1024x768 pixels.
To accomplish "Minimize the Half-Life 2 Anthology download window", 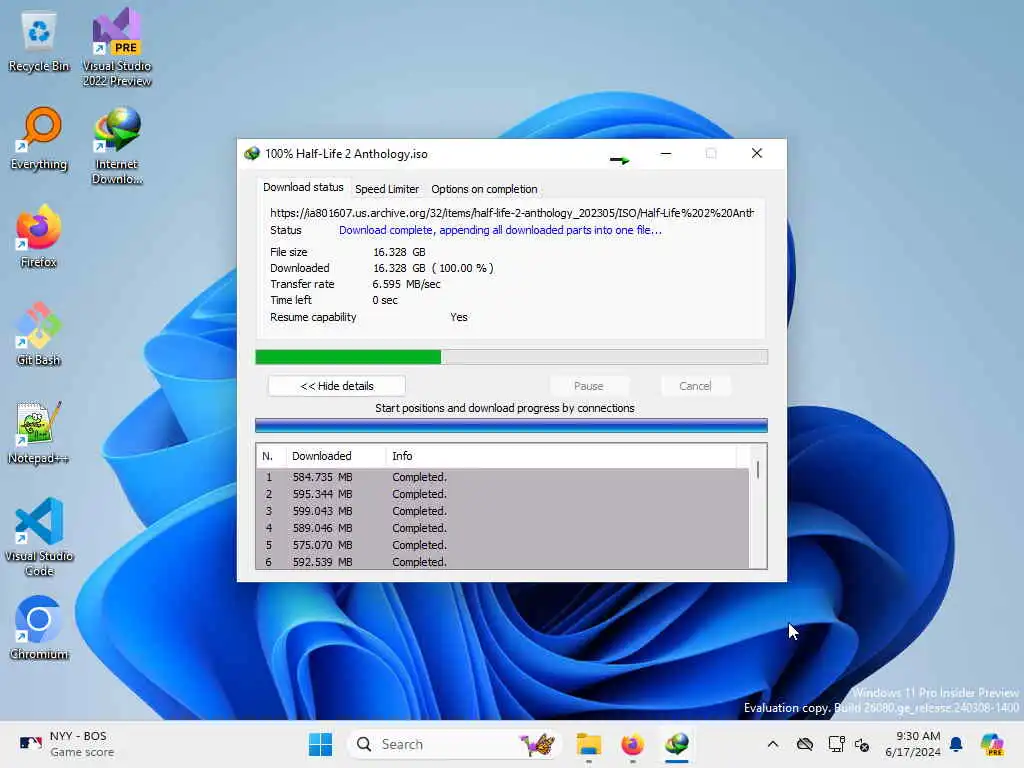I will click(665, 153).
